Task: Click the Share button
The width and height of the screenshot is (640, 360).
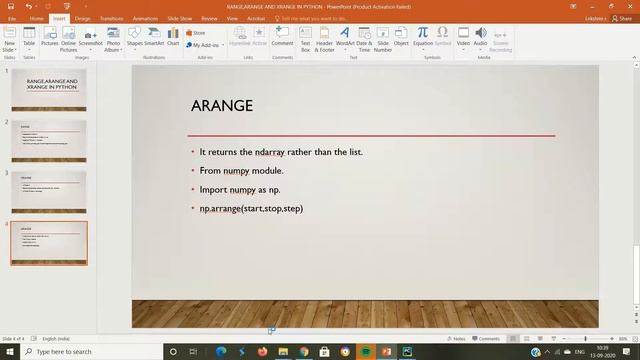Action: click(622, 18)
